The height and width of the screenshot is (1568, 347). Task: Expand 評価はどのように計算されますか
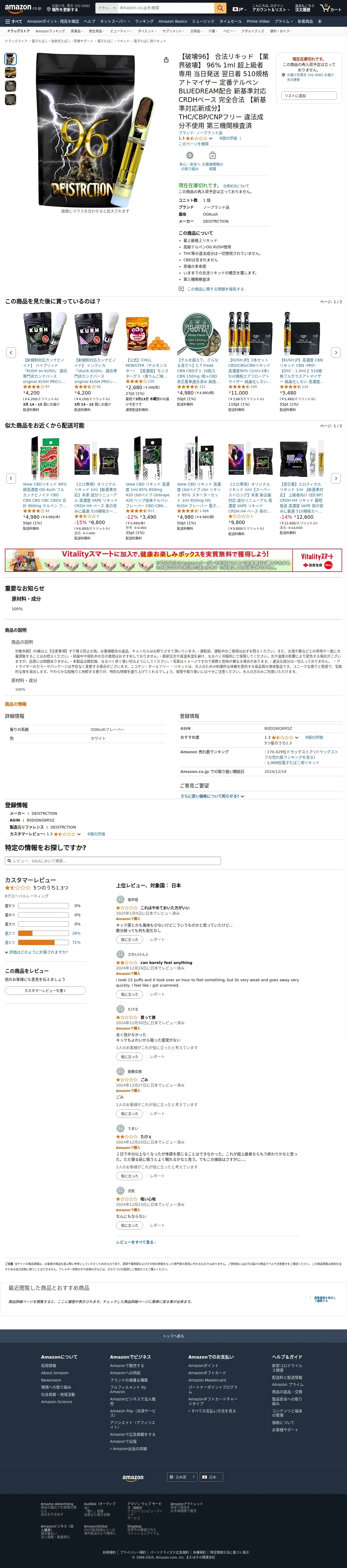click(36, 952)
